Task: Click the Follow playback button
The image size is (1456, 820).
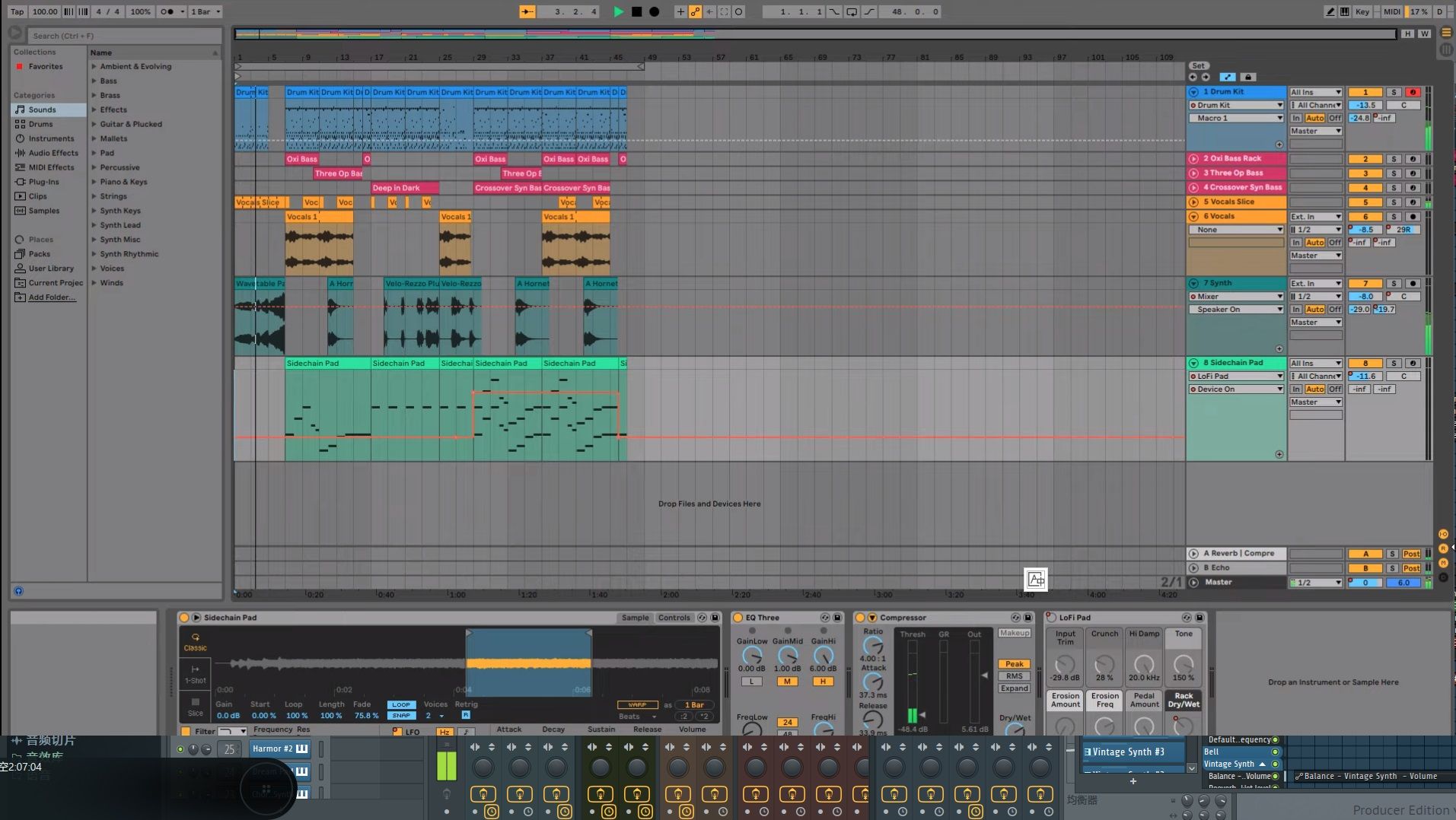Action: pyautogui.click(x=527, y=11)
